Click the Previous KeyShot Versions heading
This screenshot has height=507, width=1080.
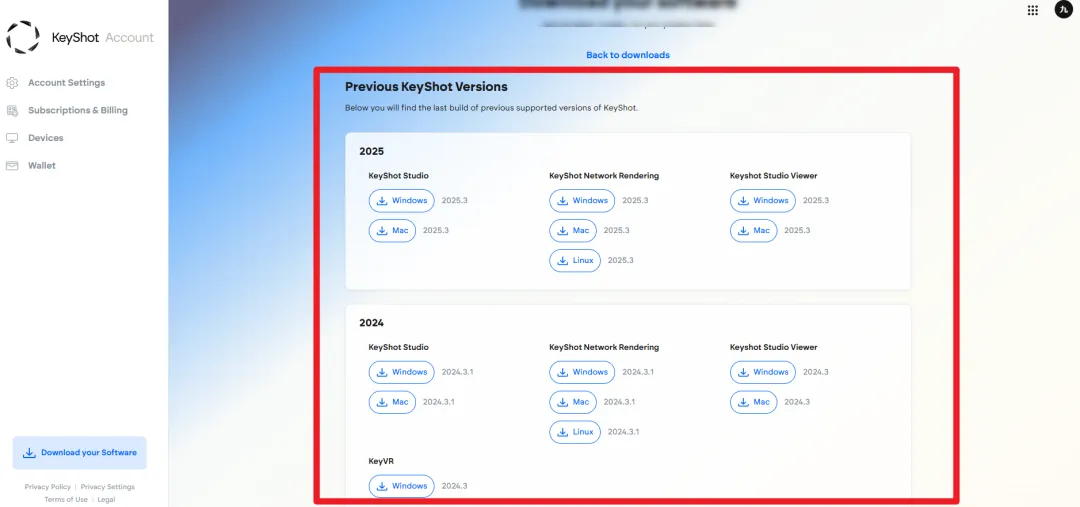(426, 87)
